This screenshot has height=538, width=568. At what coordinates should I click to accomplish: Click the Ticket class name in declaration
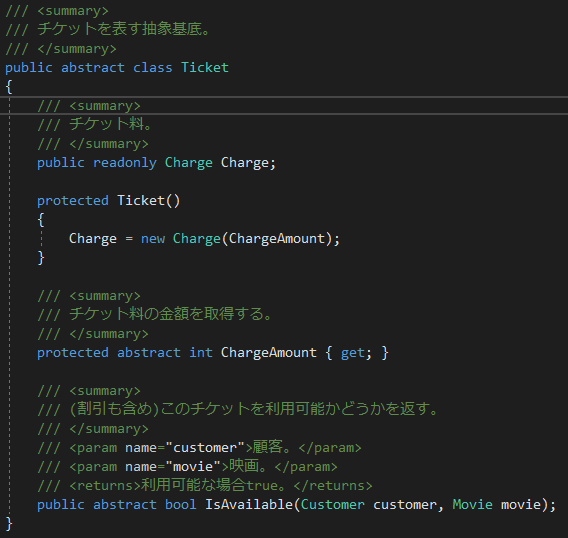click(205, 68)
